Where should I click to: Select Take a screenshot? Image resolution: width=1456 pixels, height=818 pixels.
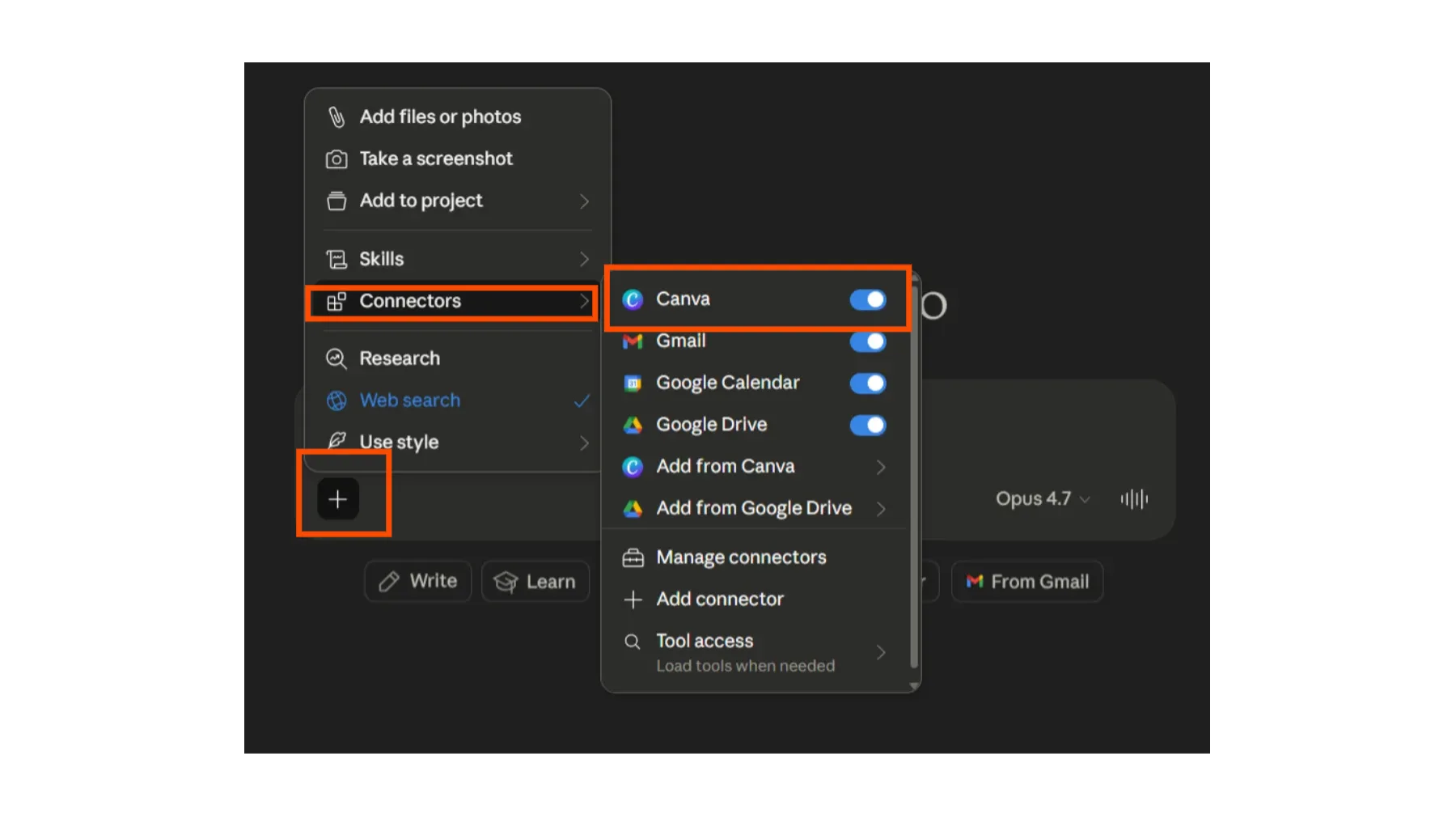457,159
